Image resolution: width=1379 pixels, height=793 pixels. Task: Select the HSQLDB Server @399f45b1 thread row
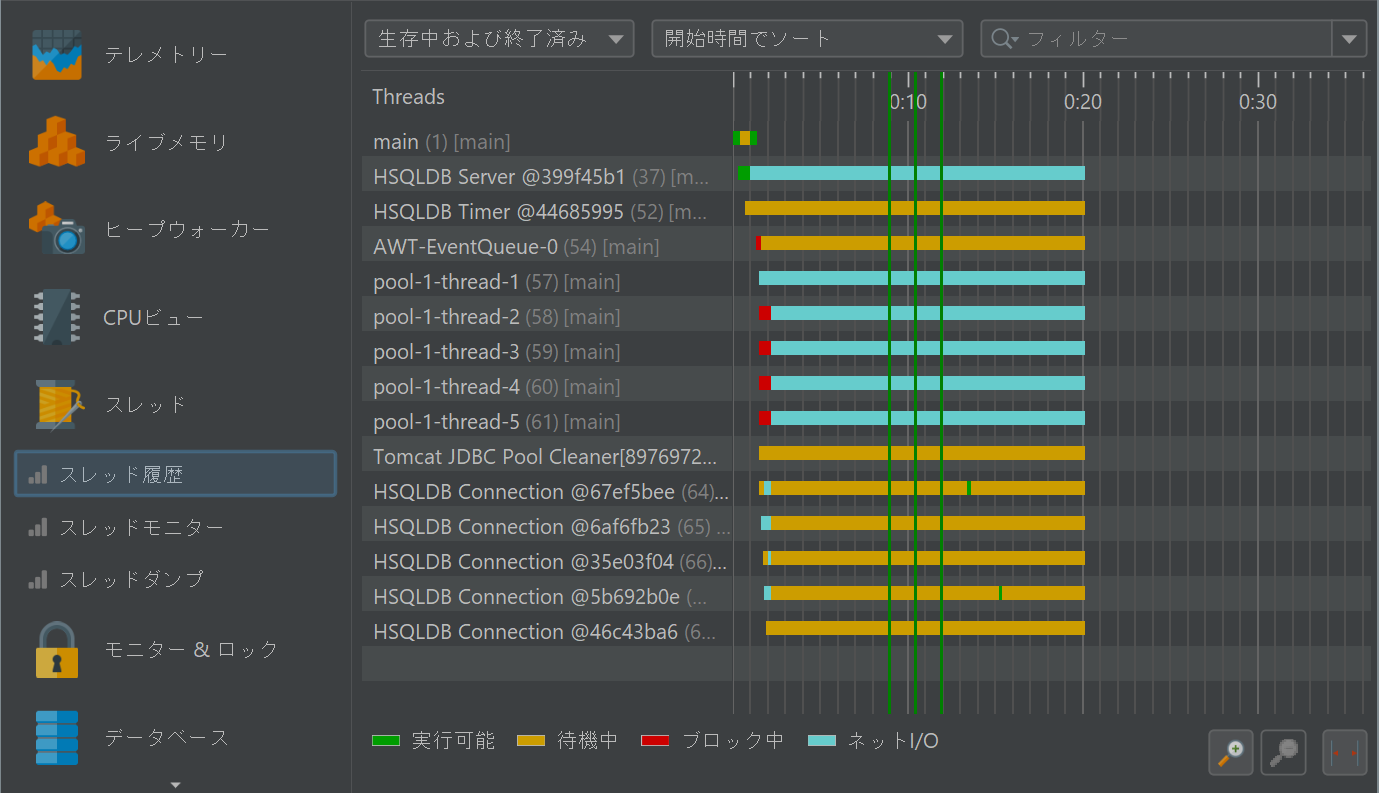tap(866, 174)
